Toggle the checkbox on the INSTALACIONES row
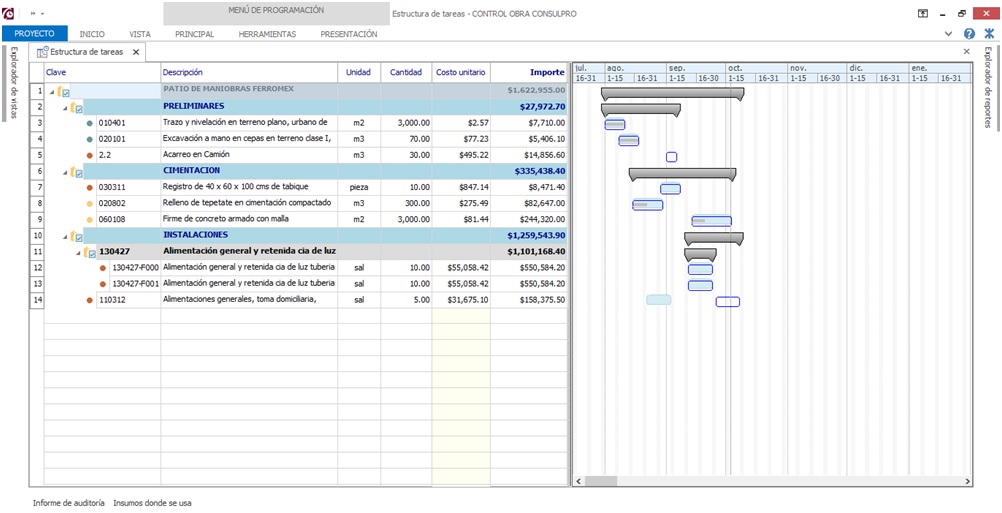 coord(80,236)
